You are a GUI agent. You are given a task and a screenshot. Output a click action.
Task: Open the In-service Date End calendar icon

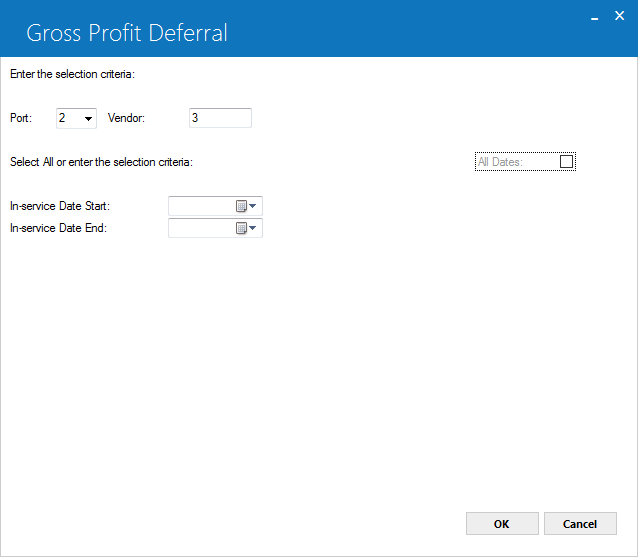point(241,228)
